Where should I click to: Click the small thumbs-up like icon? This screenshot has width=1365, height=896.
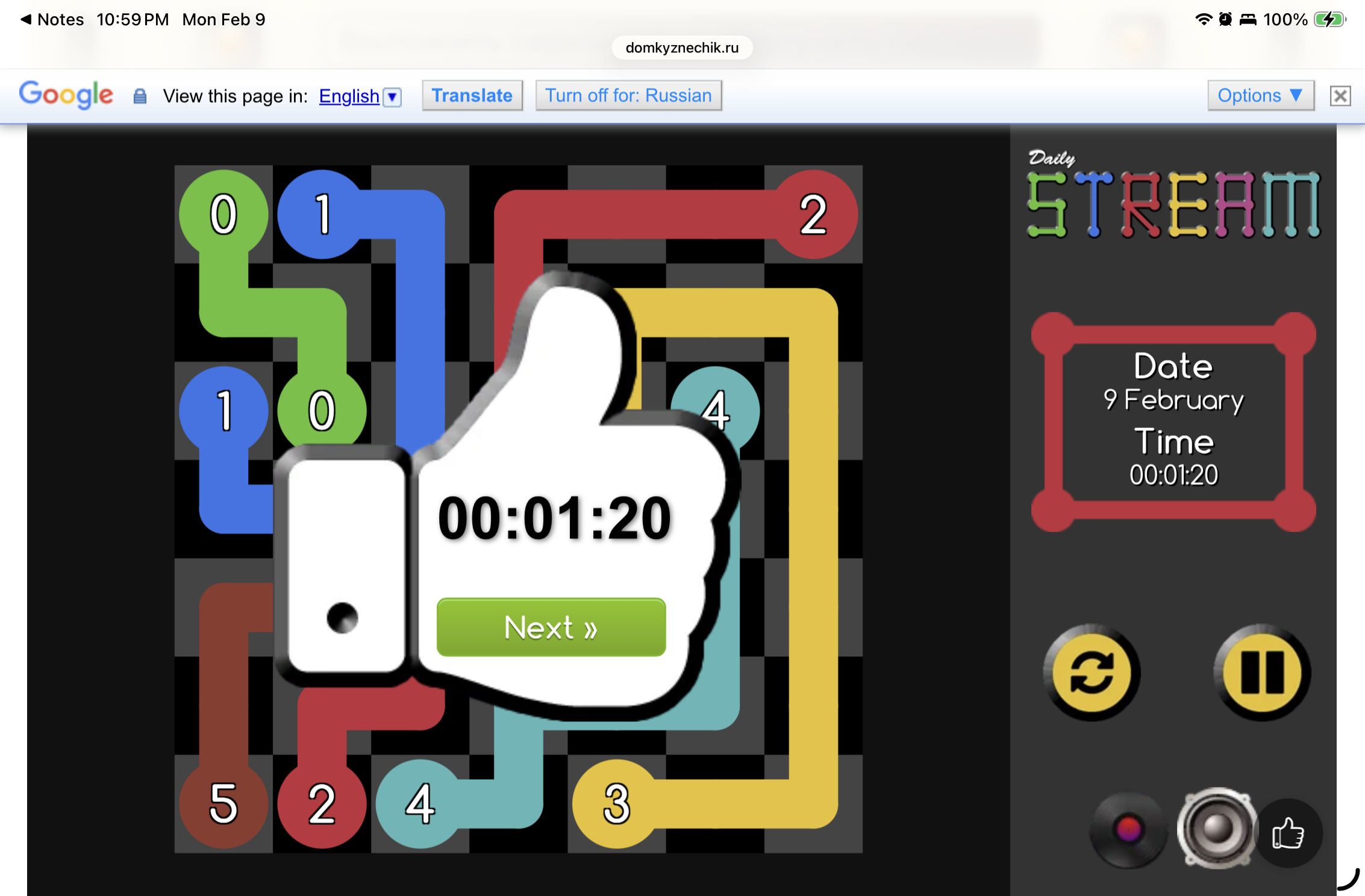point(1288,833)
